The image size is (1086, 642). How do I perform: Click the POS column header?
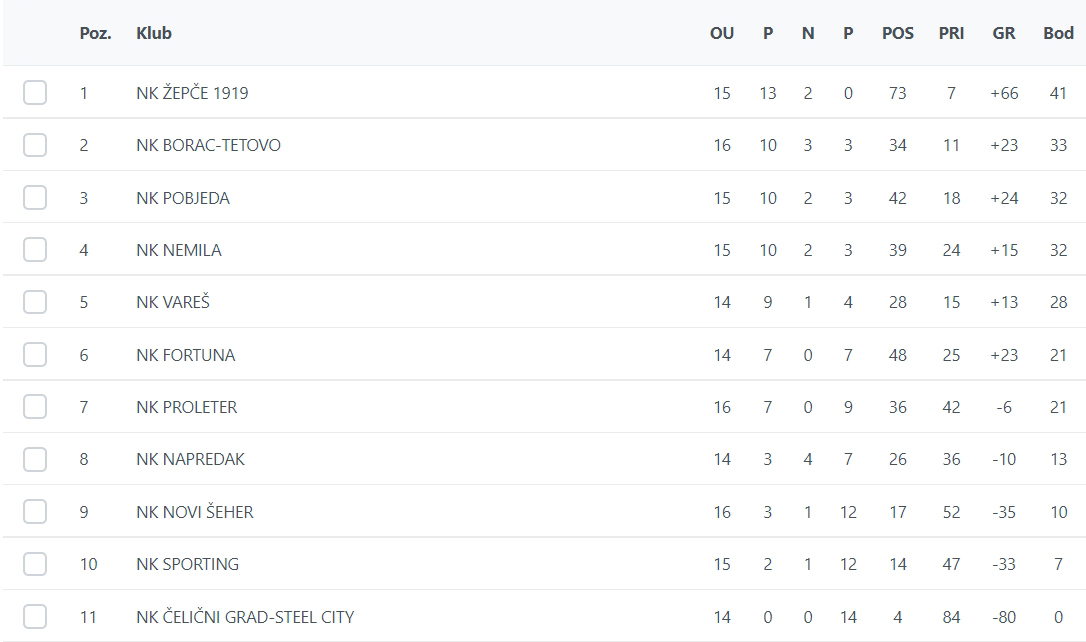point(898,33)
